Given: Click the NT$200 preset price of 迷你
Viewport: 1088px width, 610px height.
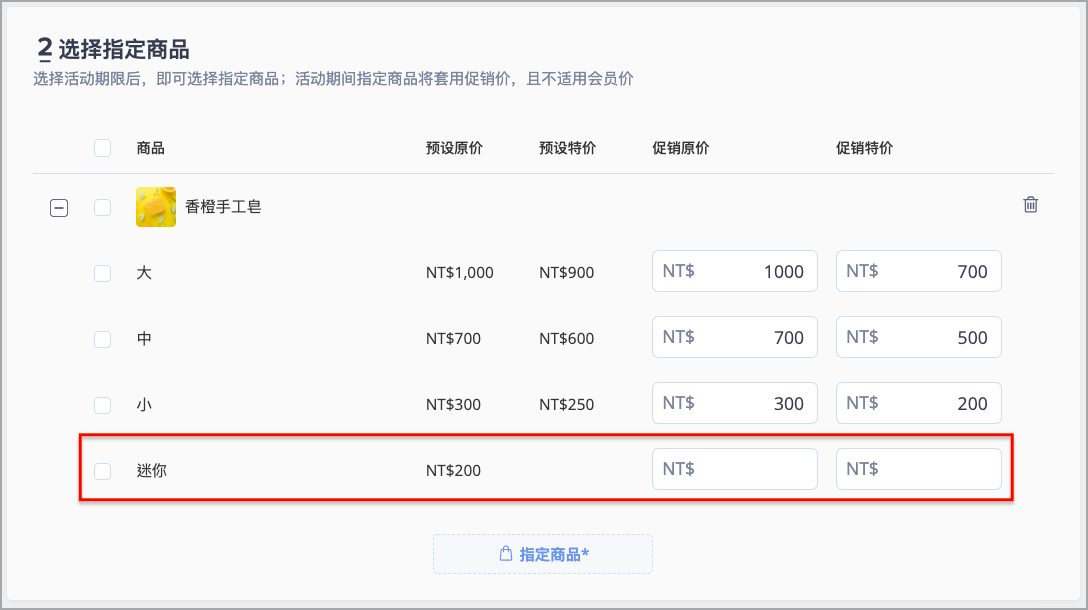Looking at the screenshot, I should click(x=453, y=471).
